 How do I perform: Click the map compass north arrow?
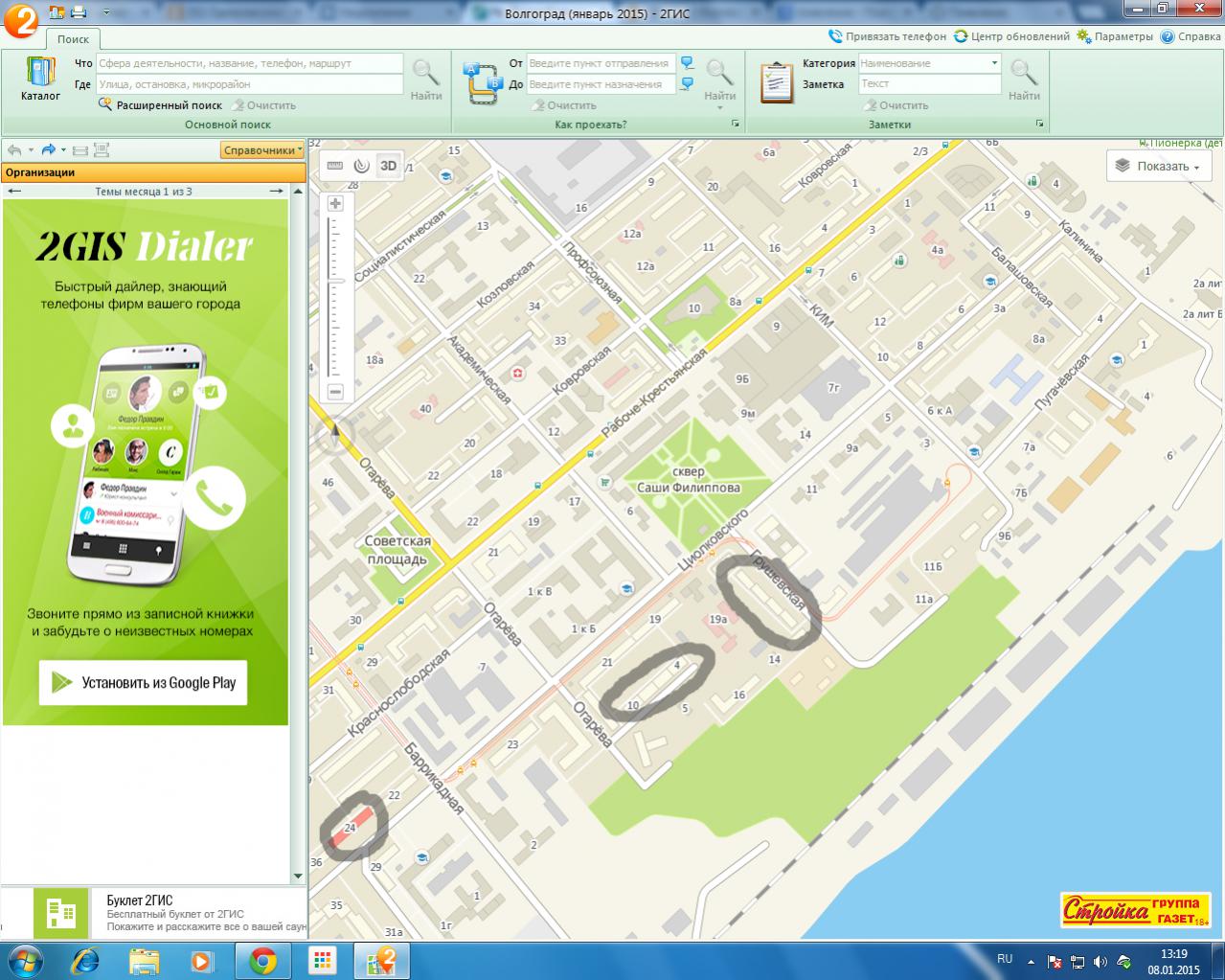[335, 437]
